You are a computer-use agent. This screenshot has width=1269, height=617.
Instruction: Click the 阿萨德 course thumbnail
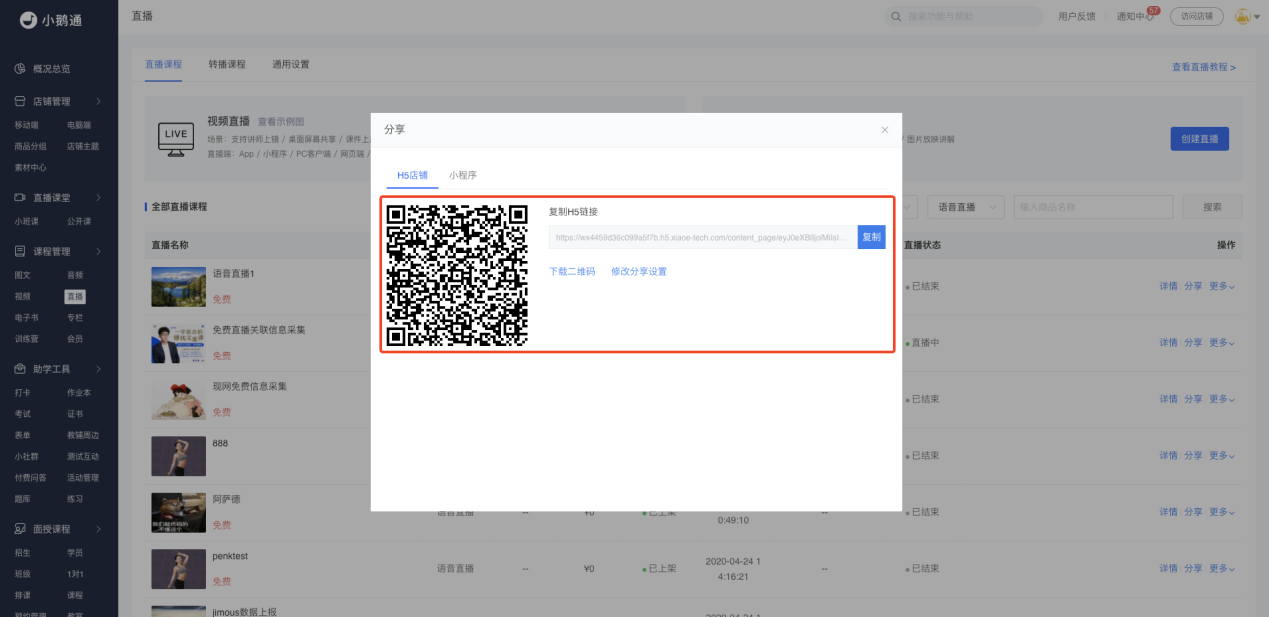click(x=178, y=512)
